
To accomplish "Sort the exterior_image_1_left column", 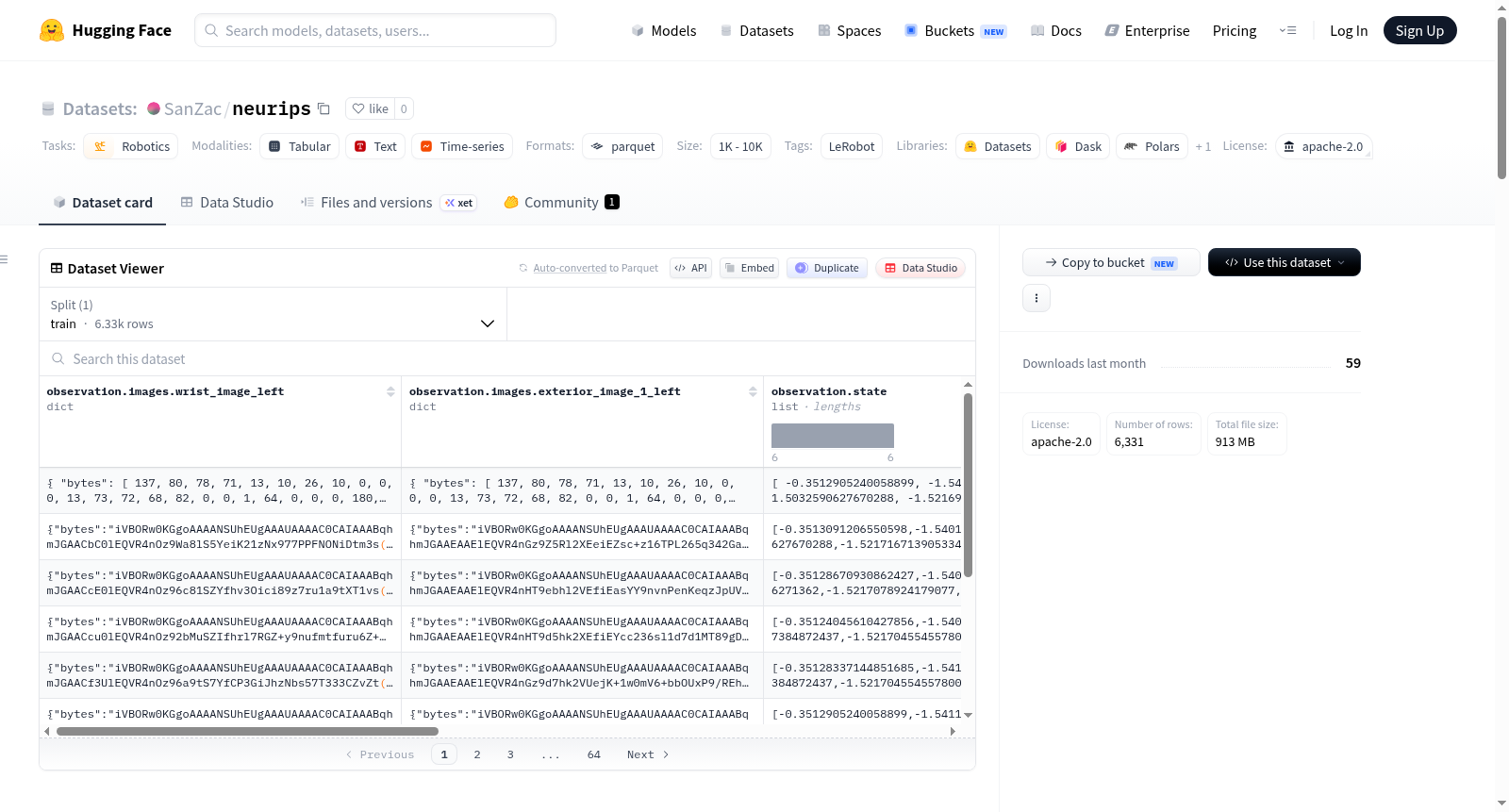I will [x=753, y=391].
